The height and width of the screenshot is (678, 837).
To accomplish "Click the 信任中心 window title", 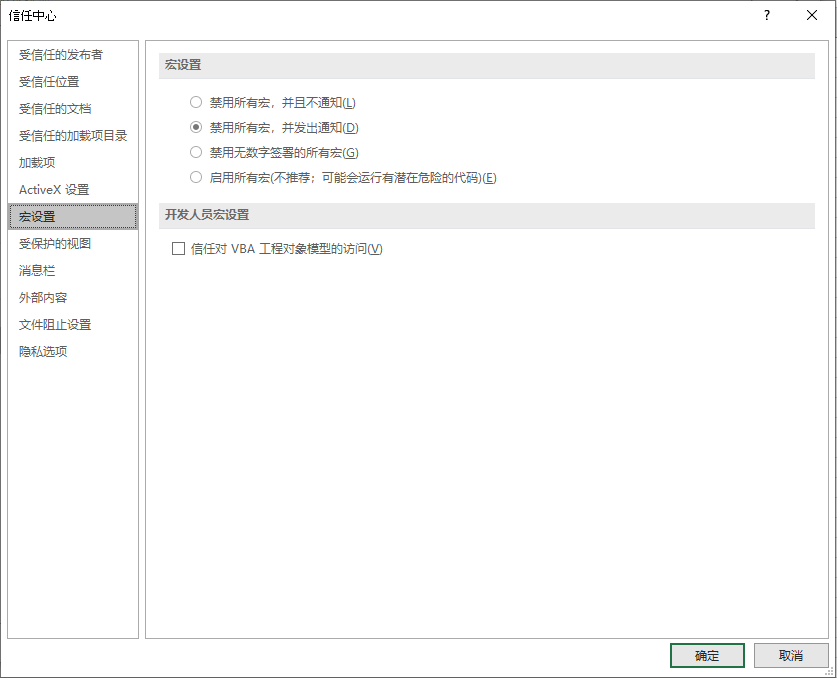I will (33, 16).
